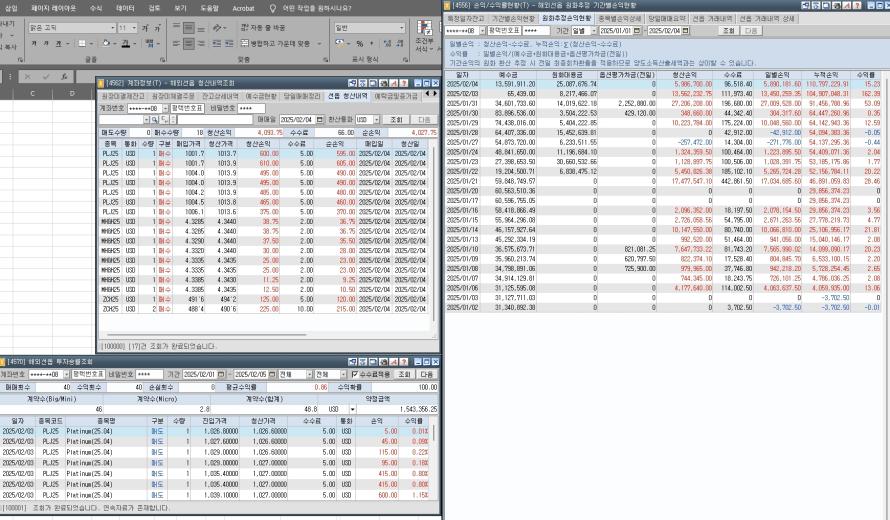Click 조회 button in 4570 window

(404, 375)
